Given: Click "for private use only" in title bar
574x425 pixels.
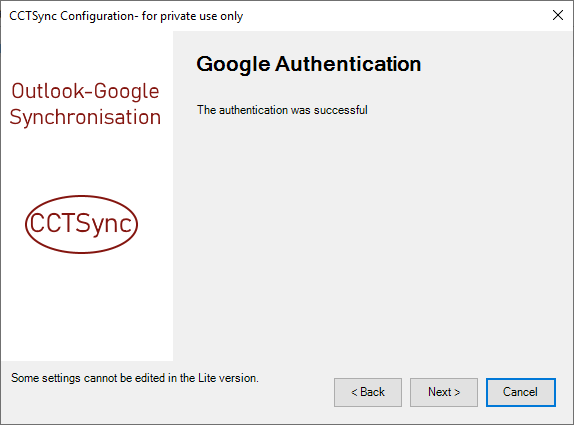Looking at the screenshot, I should (192, 16).
